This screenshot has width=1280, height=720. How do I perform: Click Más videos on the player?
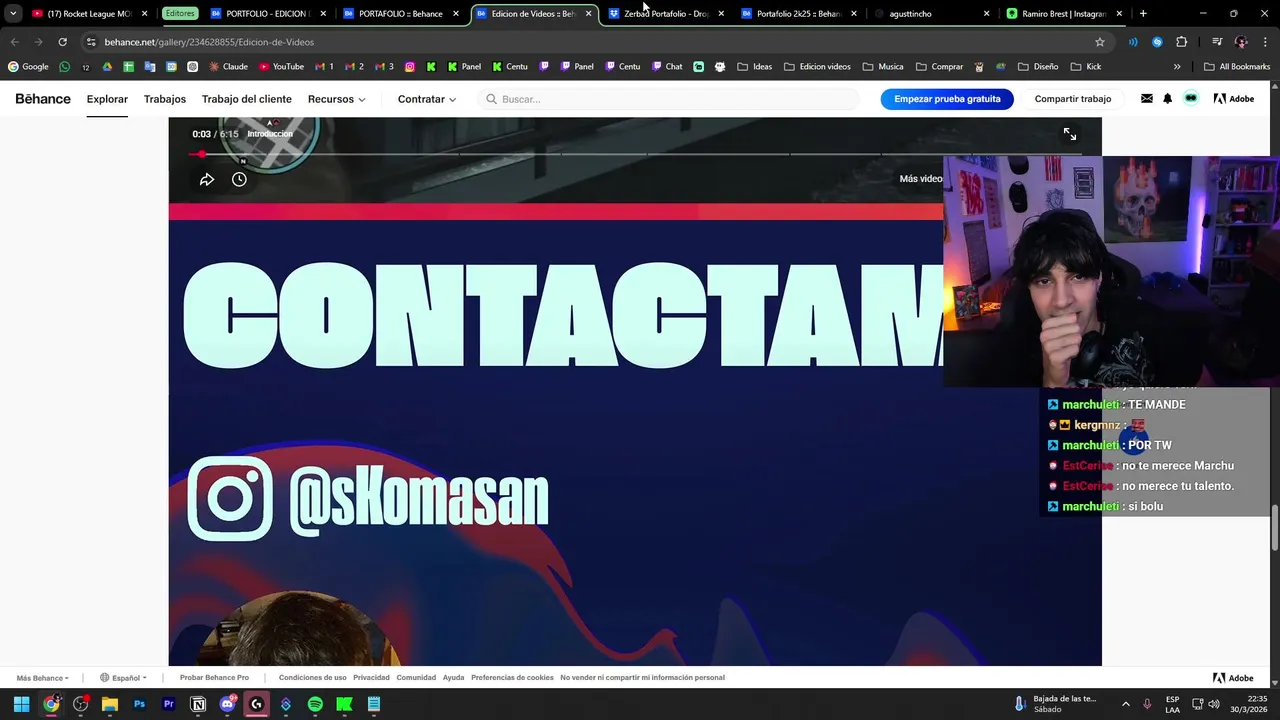coord(920,179)
